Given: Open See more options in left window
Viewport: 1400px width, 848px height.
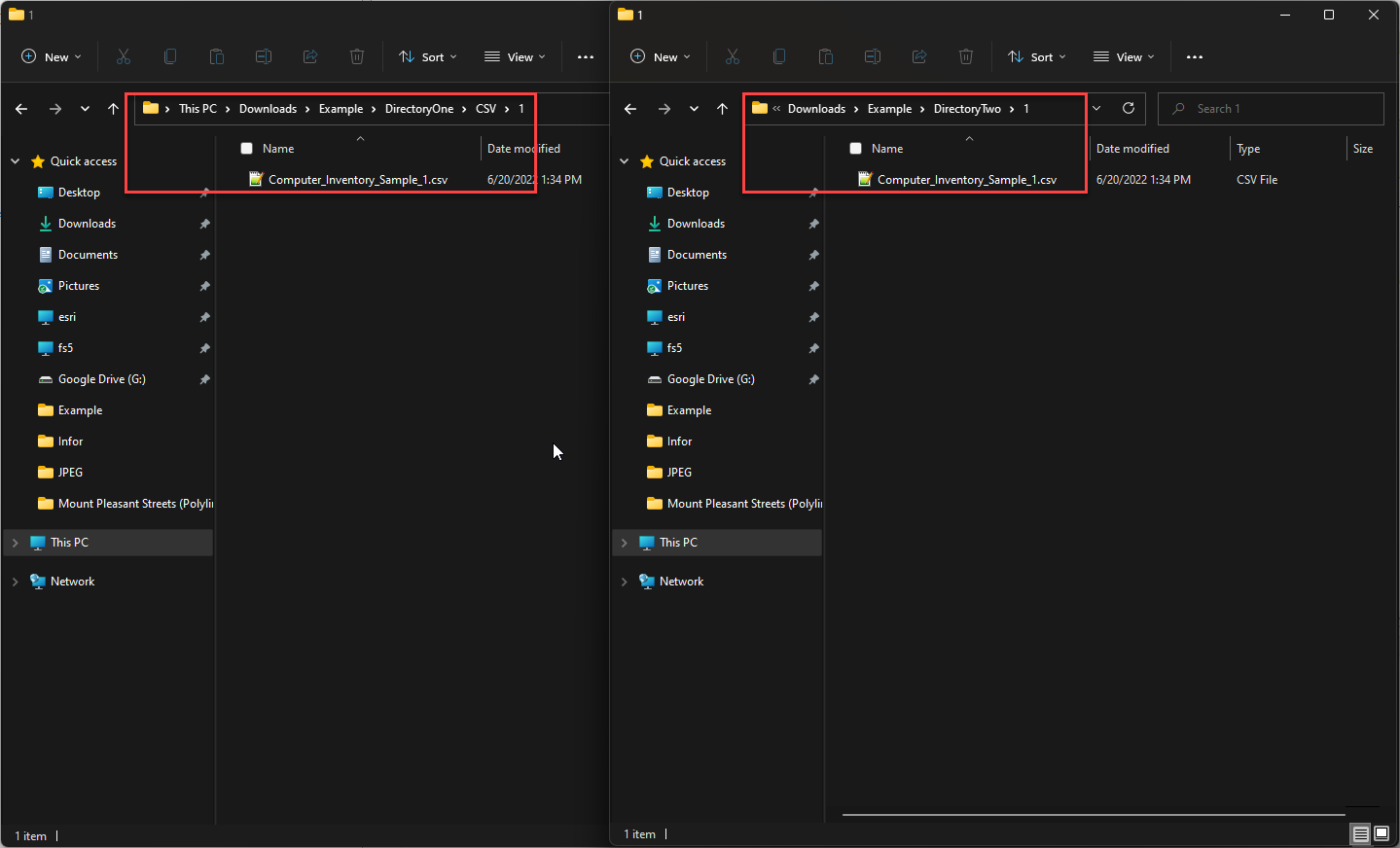Looking at the screenshot, I should tap(586, 56).
